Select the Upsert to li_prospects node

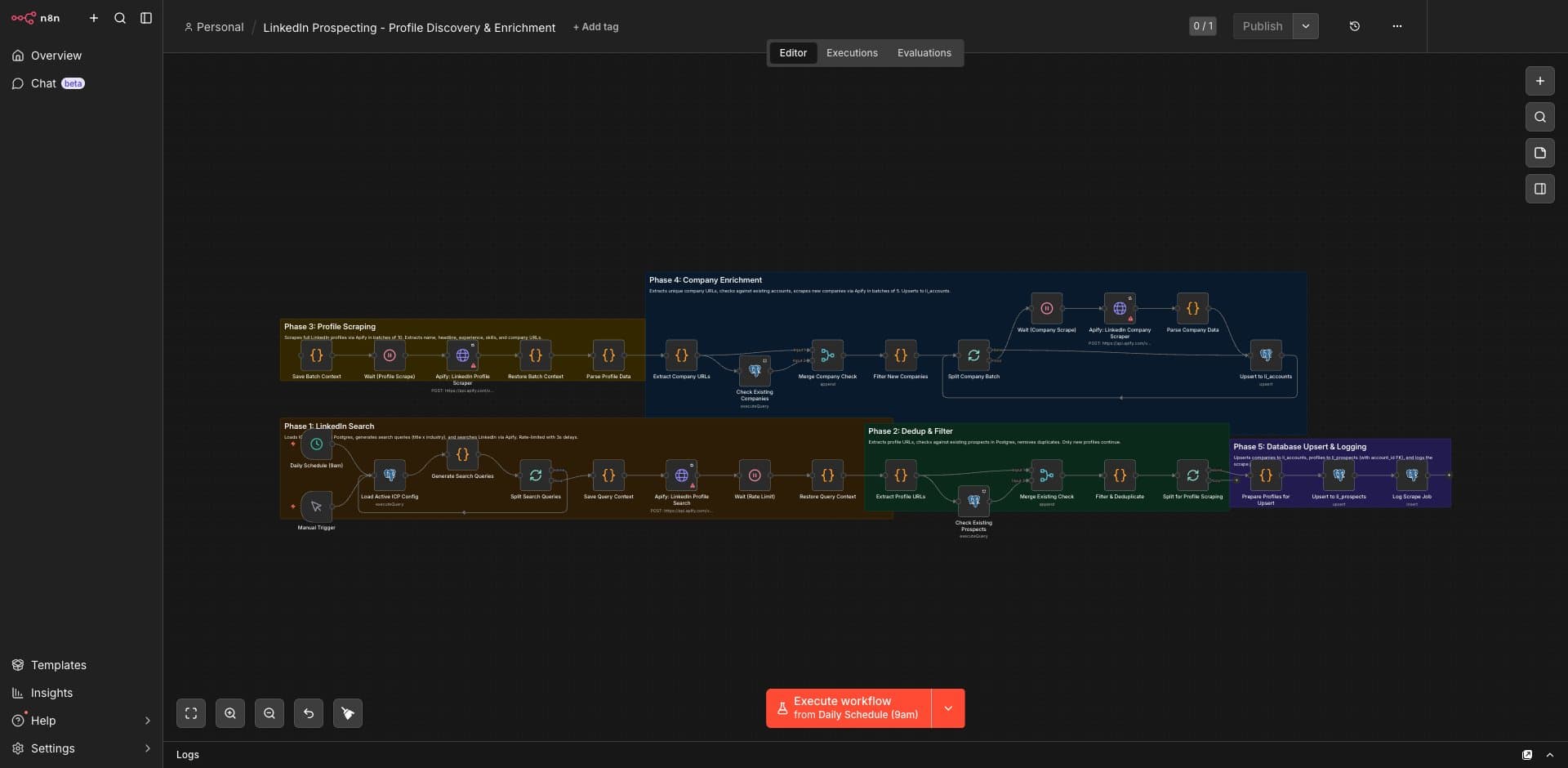pyautogui.click(x=1339, y=476)
